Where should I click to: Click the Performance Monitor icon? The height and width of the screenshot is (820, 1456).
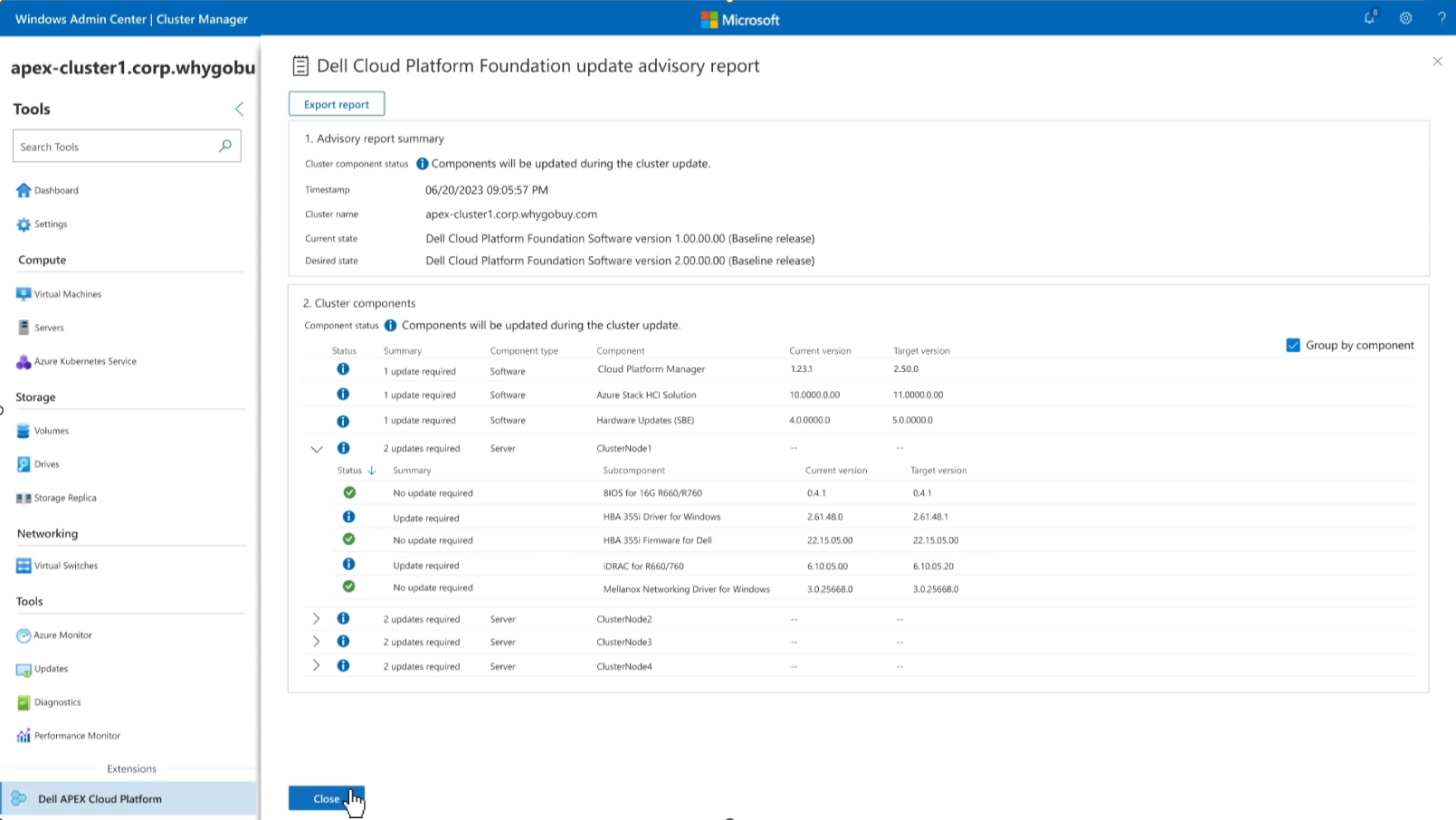coord(24,736)
